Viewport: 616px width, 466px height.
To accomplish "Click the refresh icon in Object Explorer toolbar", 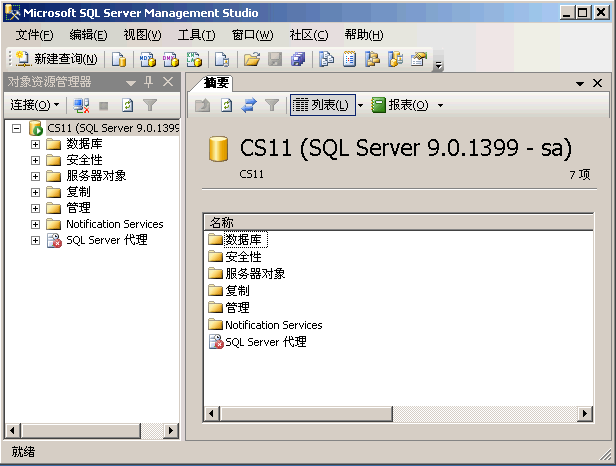I will [x=127, y=105].
